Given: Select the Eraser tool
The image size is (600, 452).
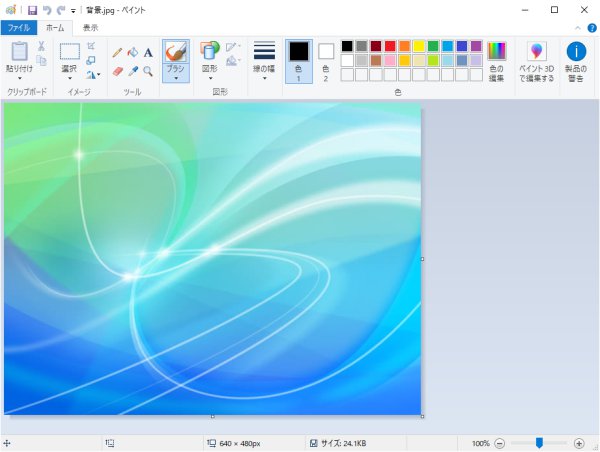Looking at the screenshot, I should [x=117, y=71].
